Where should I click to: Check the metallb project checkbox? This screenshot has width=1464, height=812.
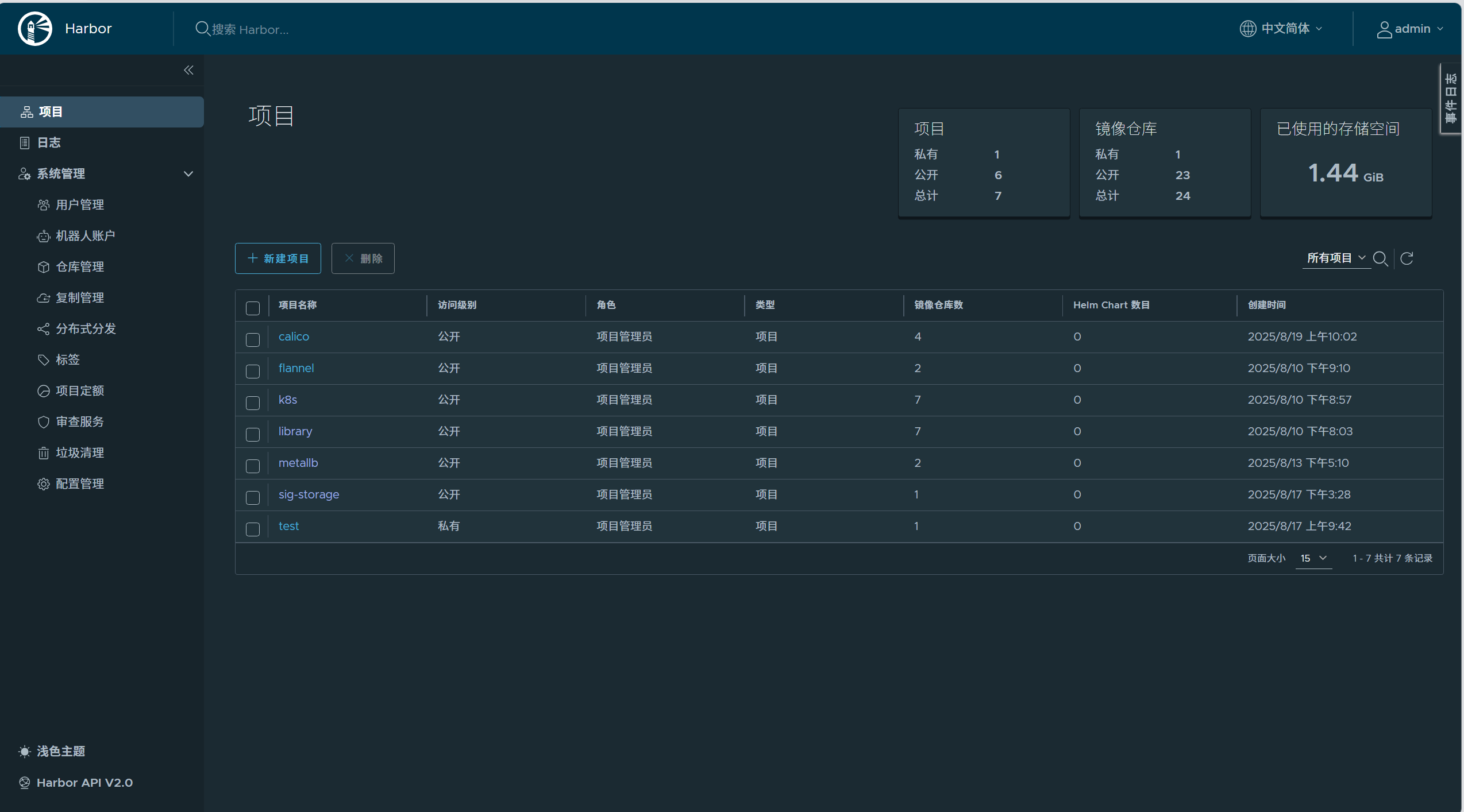click(253, 466)
